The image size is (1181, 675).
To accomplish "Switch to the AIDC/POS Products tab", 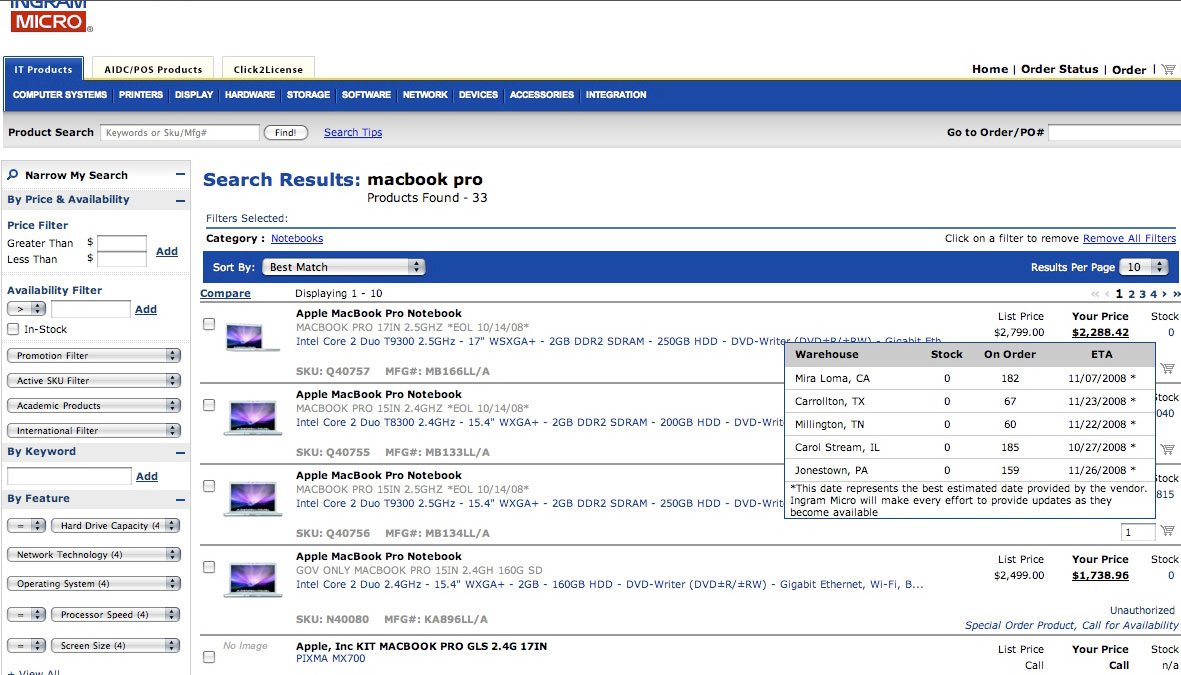I will 153,69.
